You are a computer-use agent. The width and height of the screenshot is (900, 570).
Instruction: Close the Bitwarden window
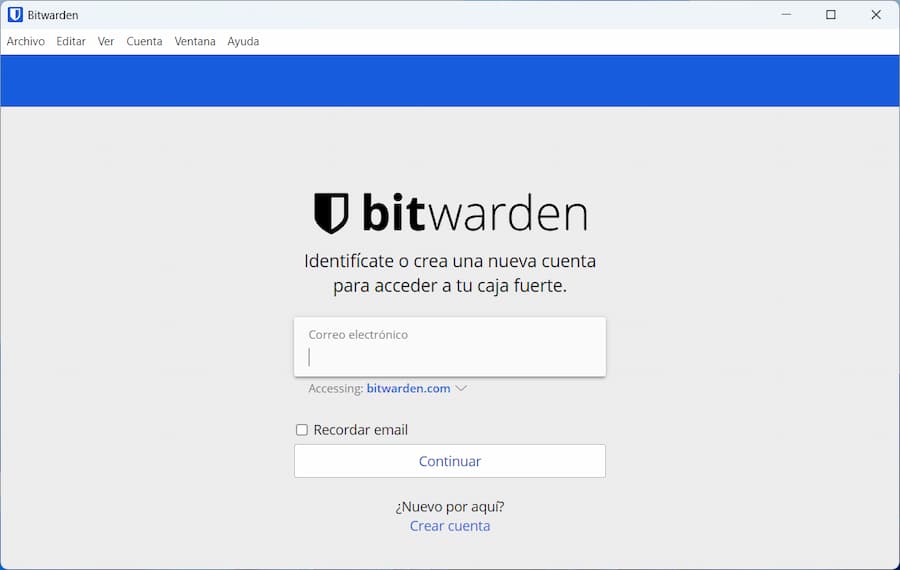tap(876, 15)
